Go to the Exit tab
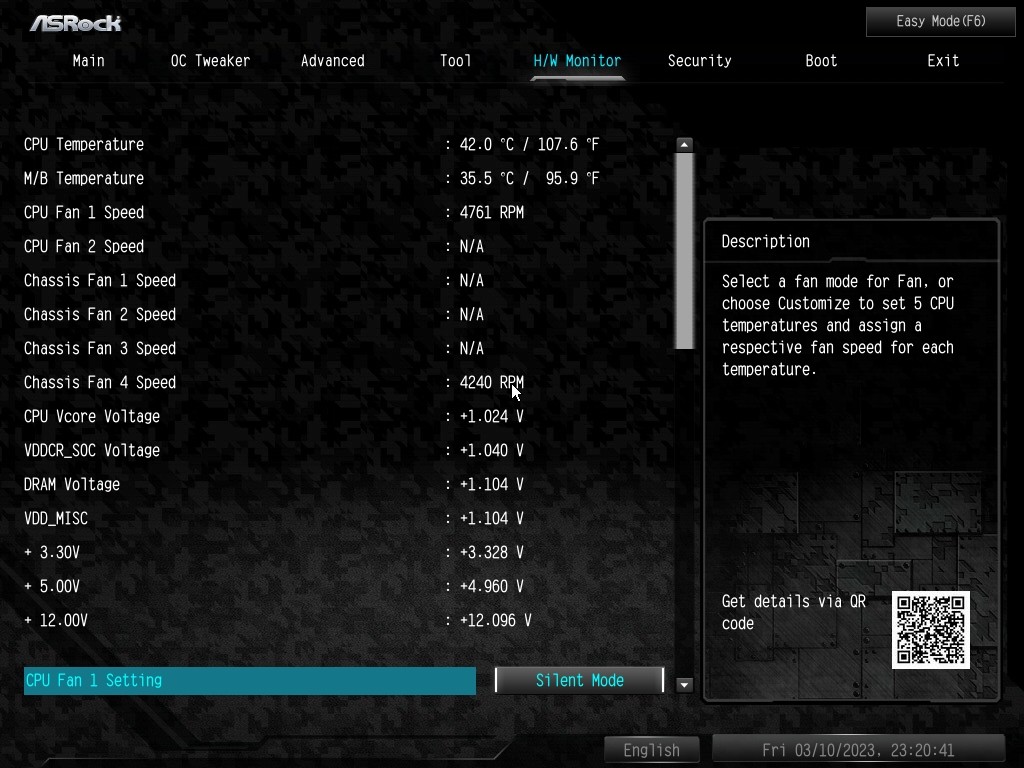The width and height of the screenshot is (1024, 768). (943, 61)
